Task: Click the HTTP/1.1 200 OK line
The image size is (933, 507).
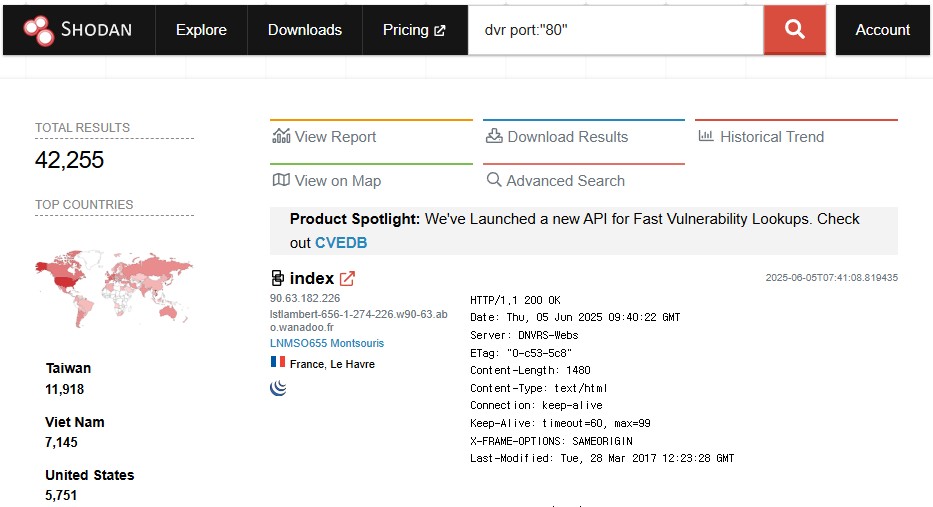Action: [x=515, y=300]
